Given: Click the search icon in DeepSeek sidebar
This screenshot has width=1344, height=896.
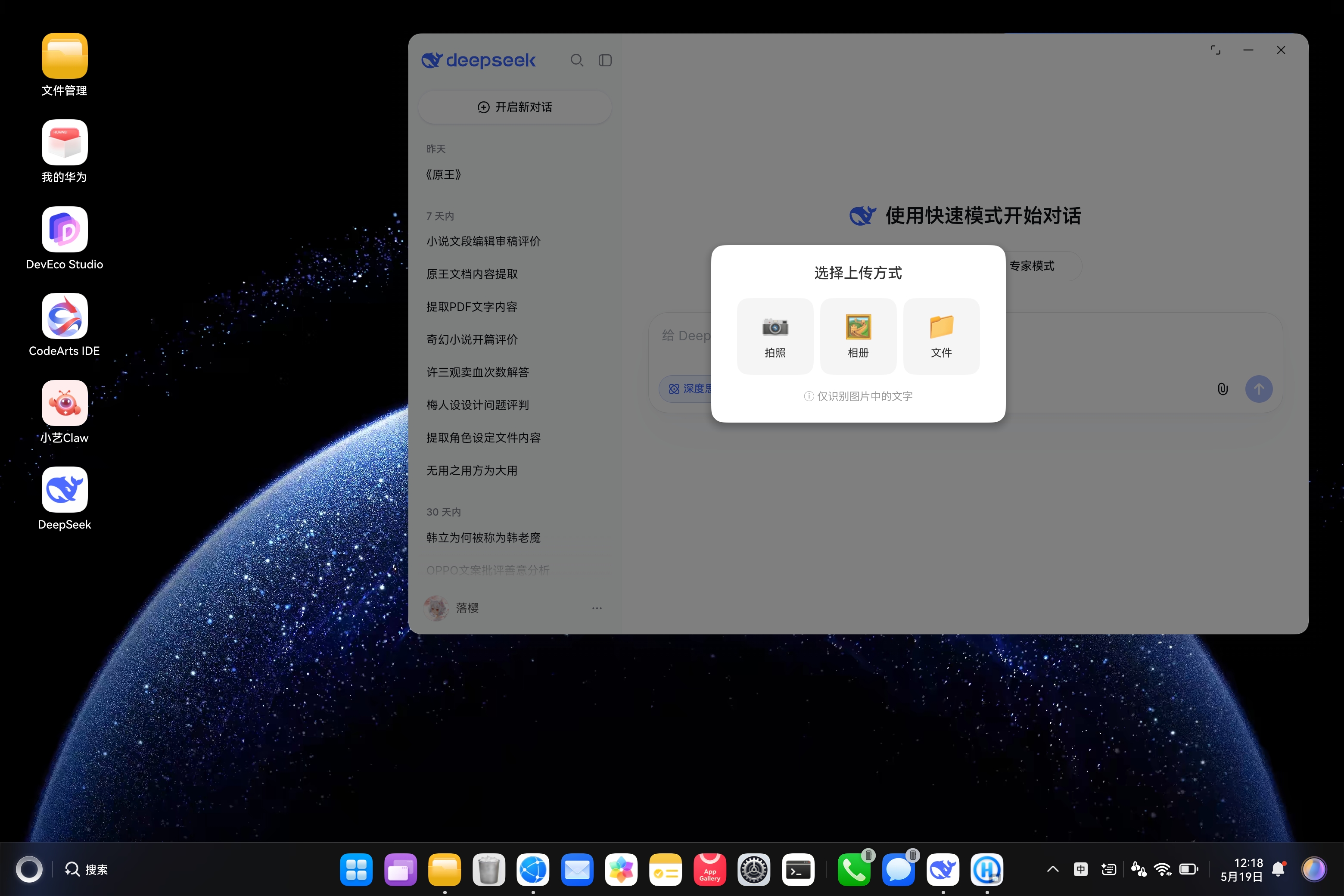Looking at the screenshot, I should [576, 60].
